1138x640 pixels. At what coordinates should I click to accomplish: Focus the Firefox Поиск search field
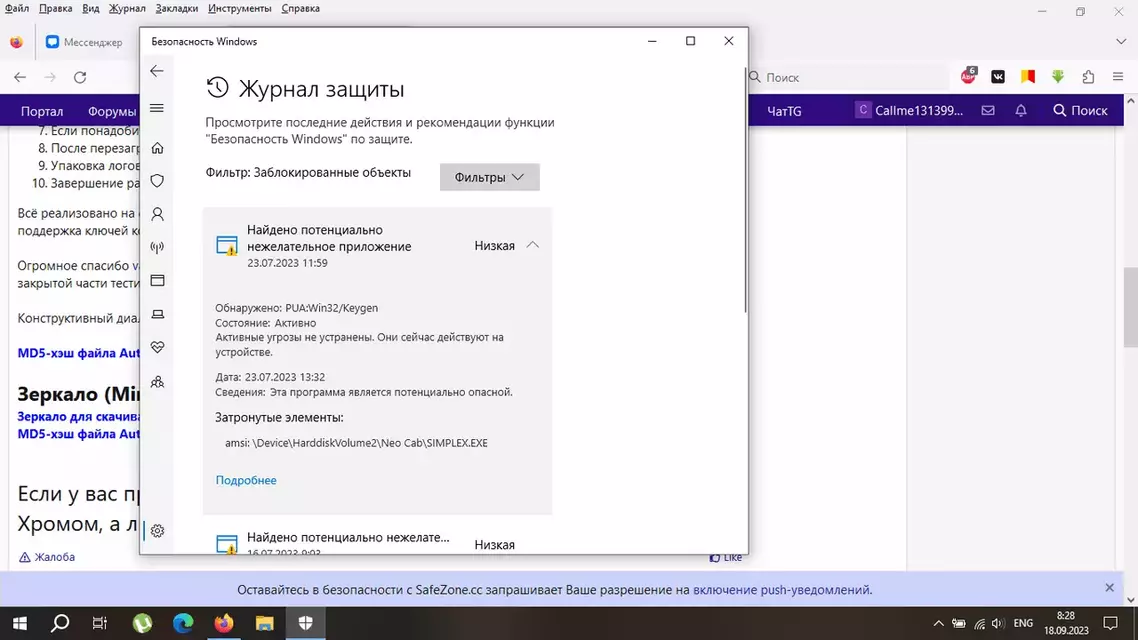(x=848, y=77)
